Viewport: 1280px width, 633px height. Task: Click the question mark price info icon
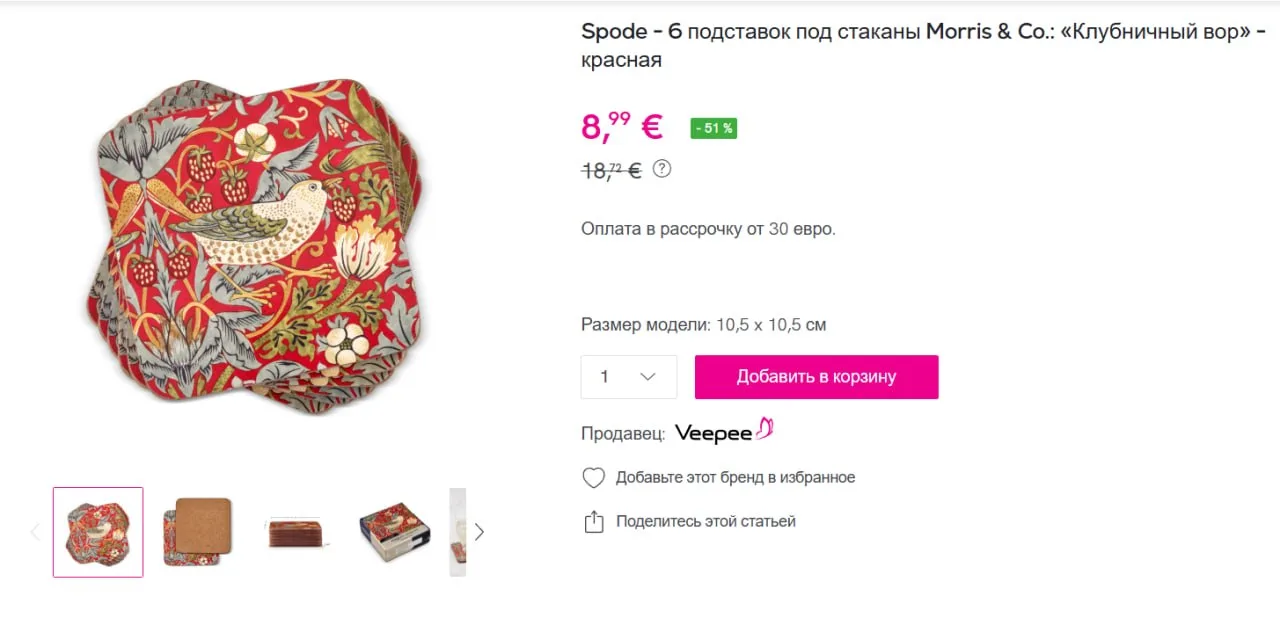(x=662, y=169)
